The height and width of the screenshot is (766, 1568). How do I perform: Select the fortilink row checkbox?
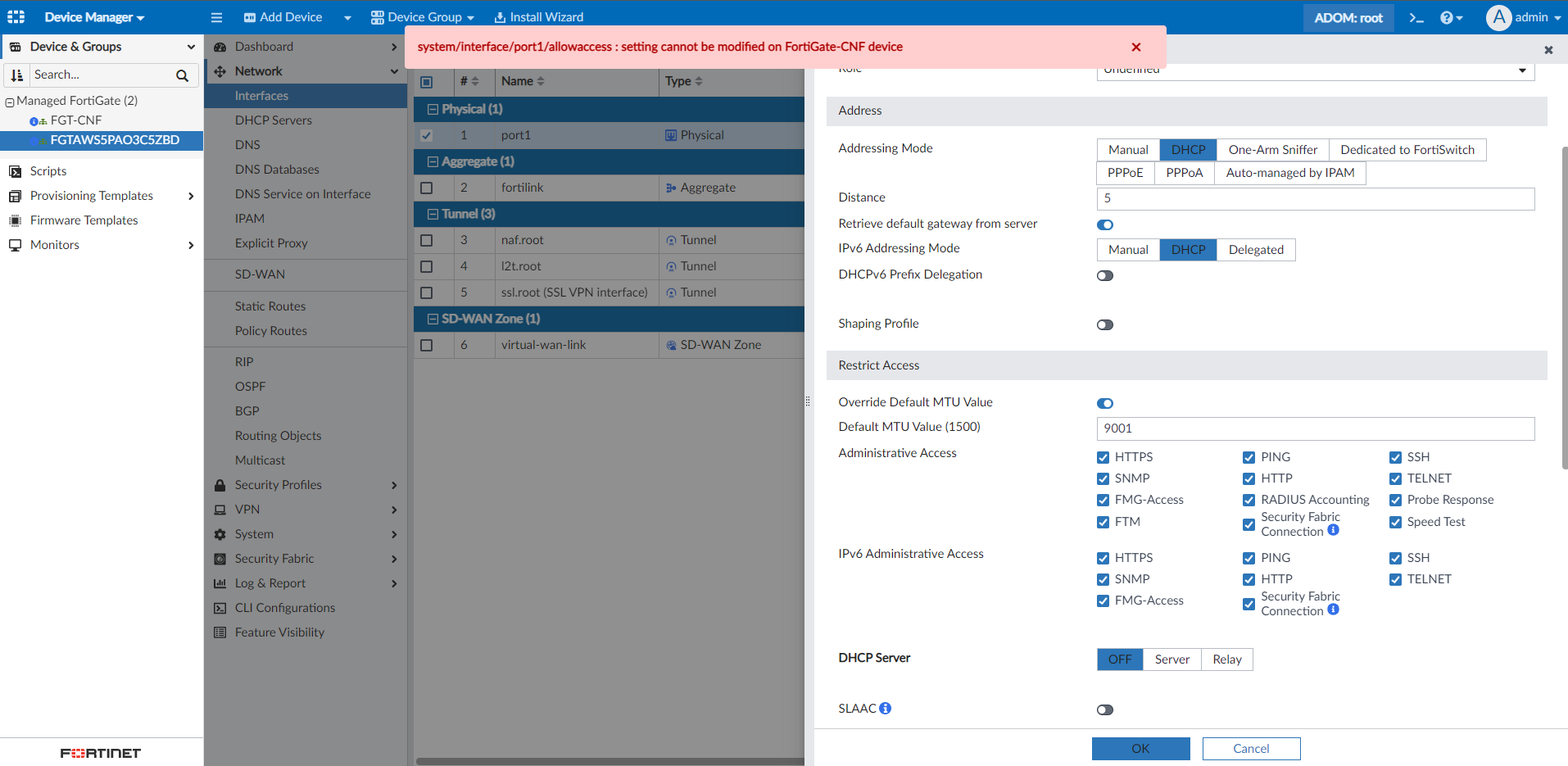point(426,188)
